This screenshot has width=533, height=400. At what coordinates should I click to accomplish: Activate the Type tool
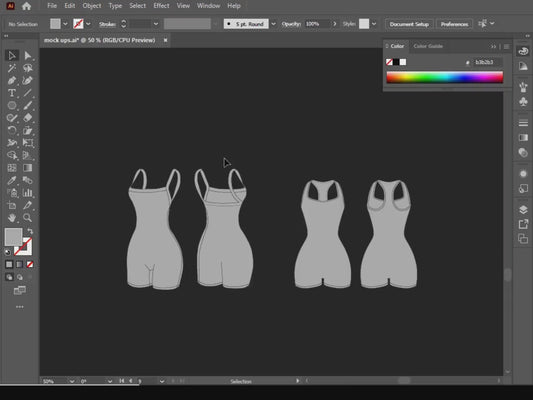[x=12, y=93]
